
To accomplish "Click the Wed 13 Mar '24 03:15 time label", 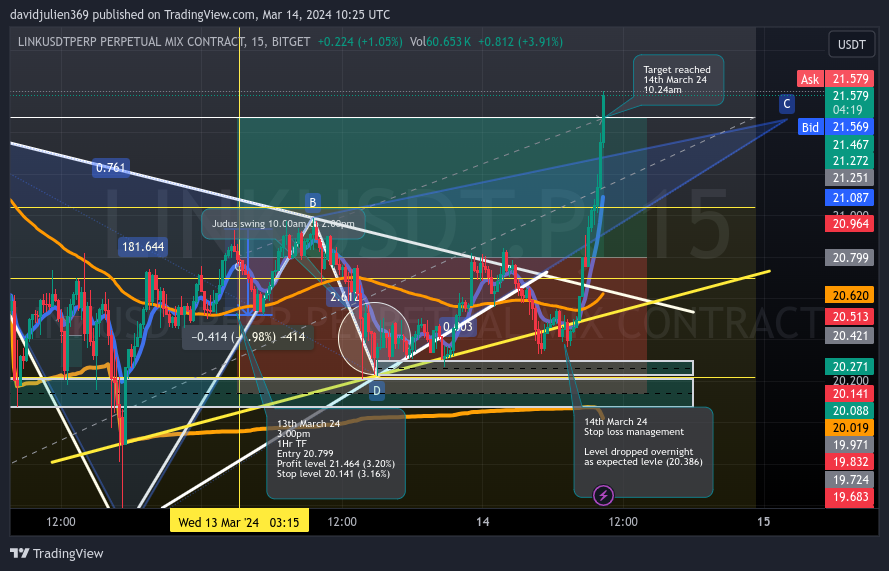I will coord(239,522).
